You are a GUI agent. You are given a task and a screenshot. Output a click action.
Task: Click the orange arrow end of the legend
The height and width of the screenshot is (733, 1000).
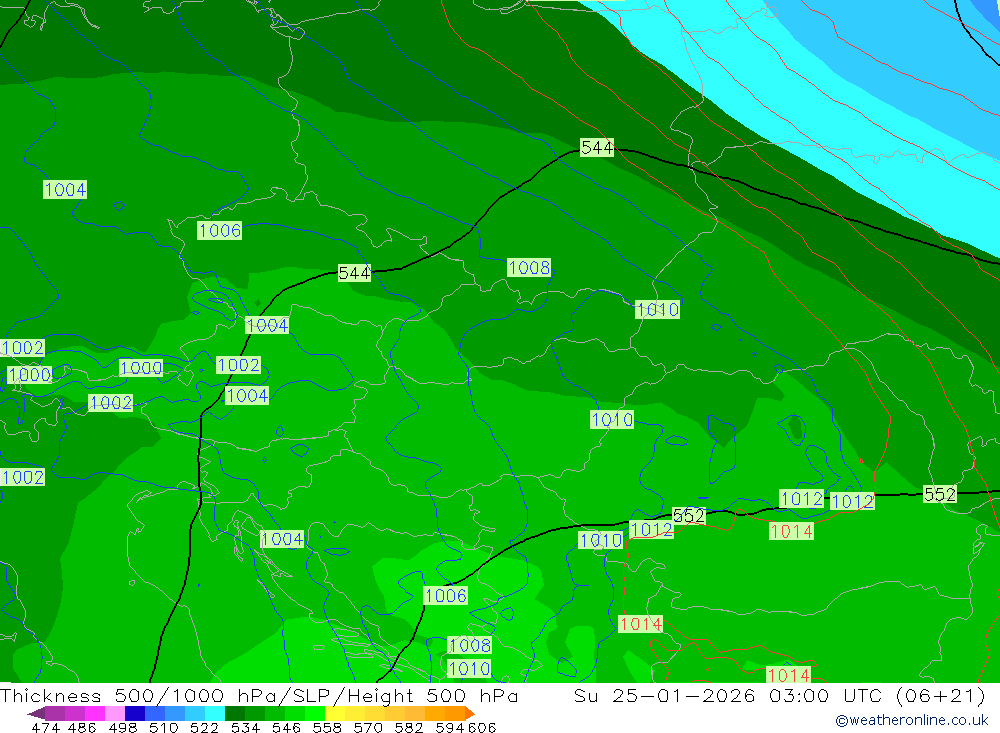click(x=470, y=713)
